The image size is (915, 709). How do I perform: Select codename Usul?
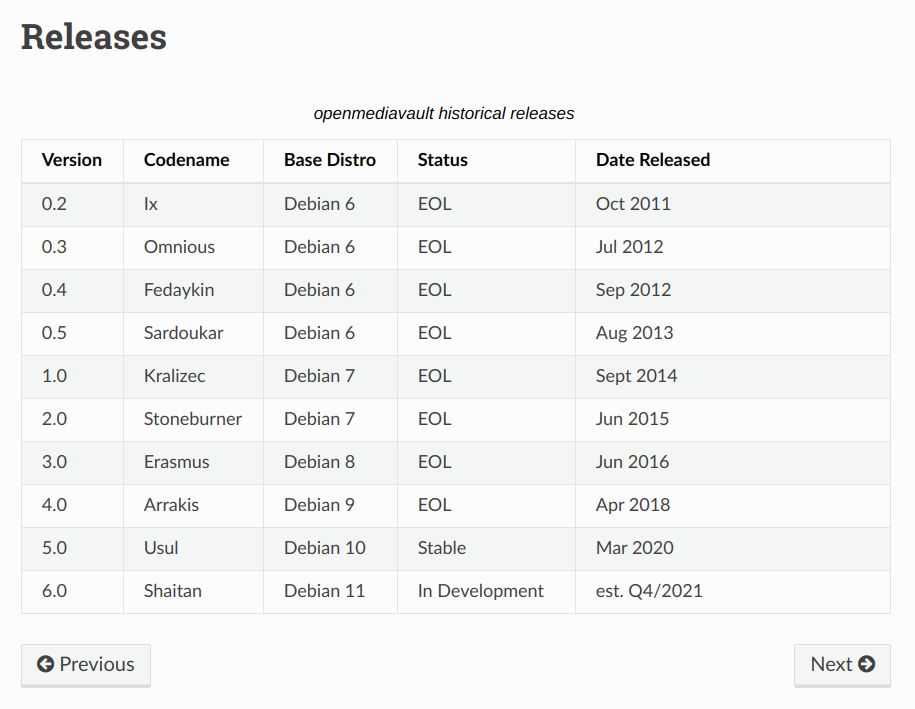point(161,548)
